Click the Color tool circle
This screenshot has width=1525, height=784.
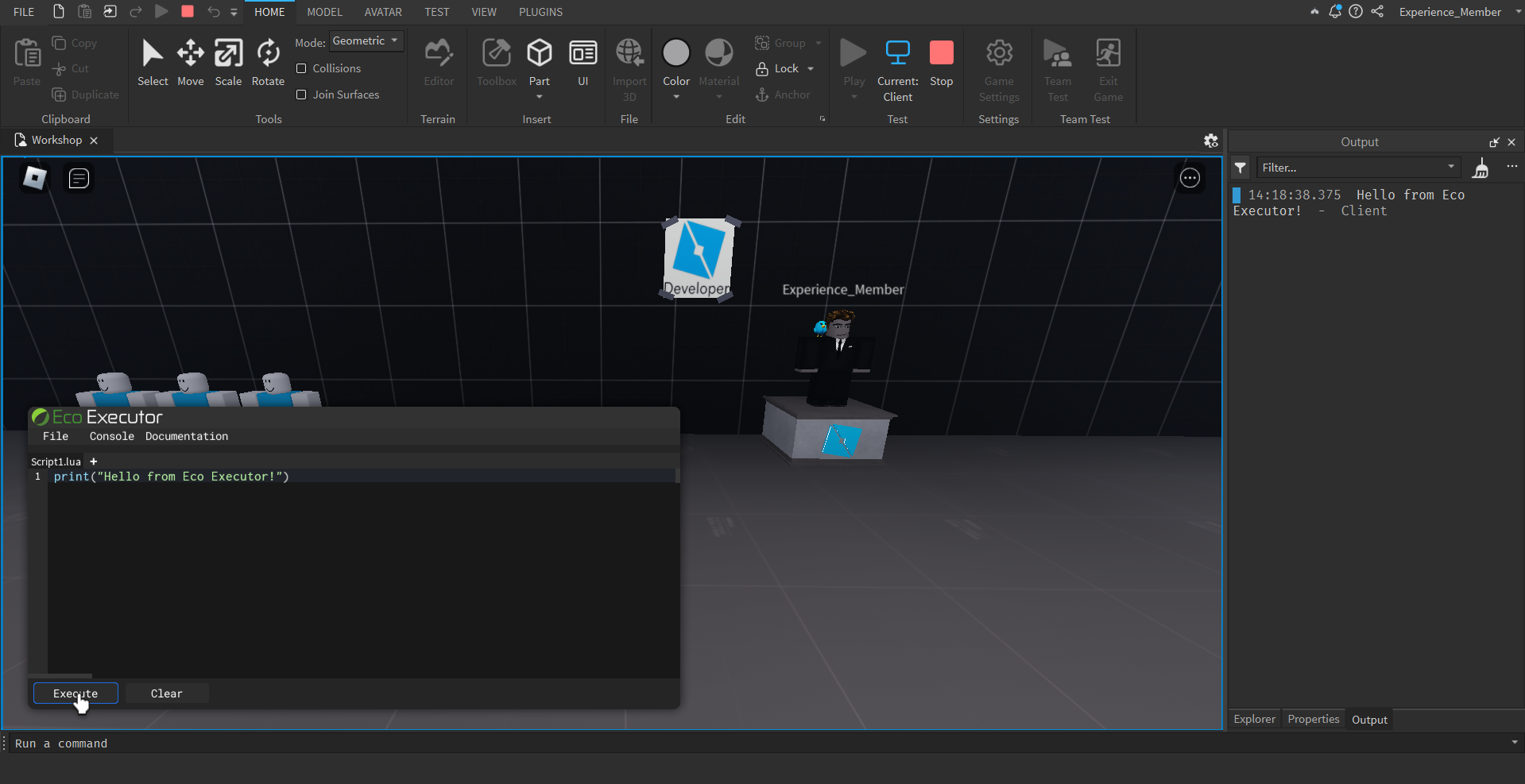(676, 53)
